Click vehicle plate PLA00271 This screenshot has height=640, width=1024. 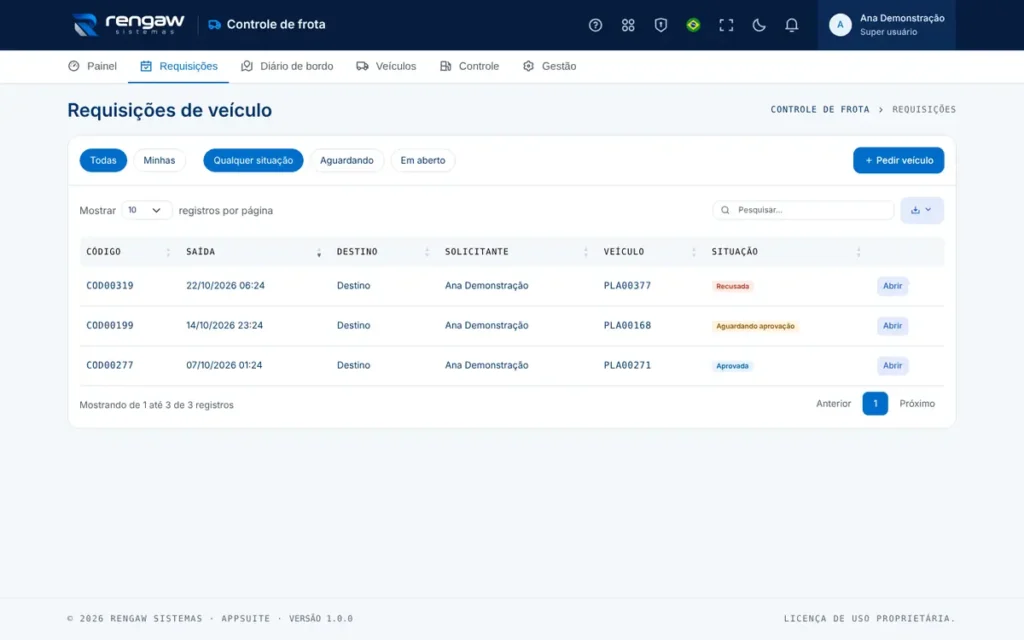tap(627, 365)
